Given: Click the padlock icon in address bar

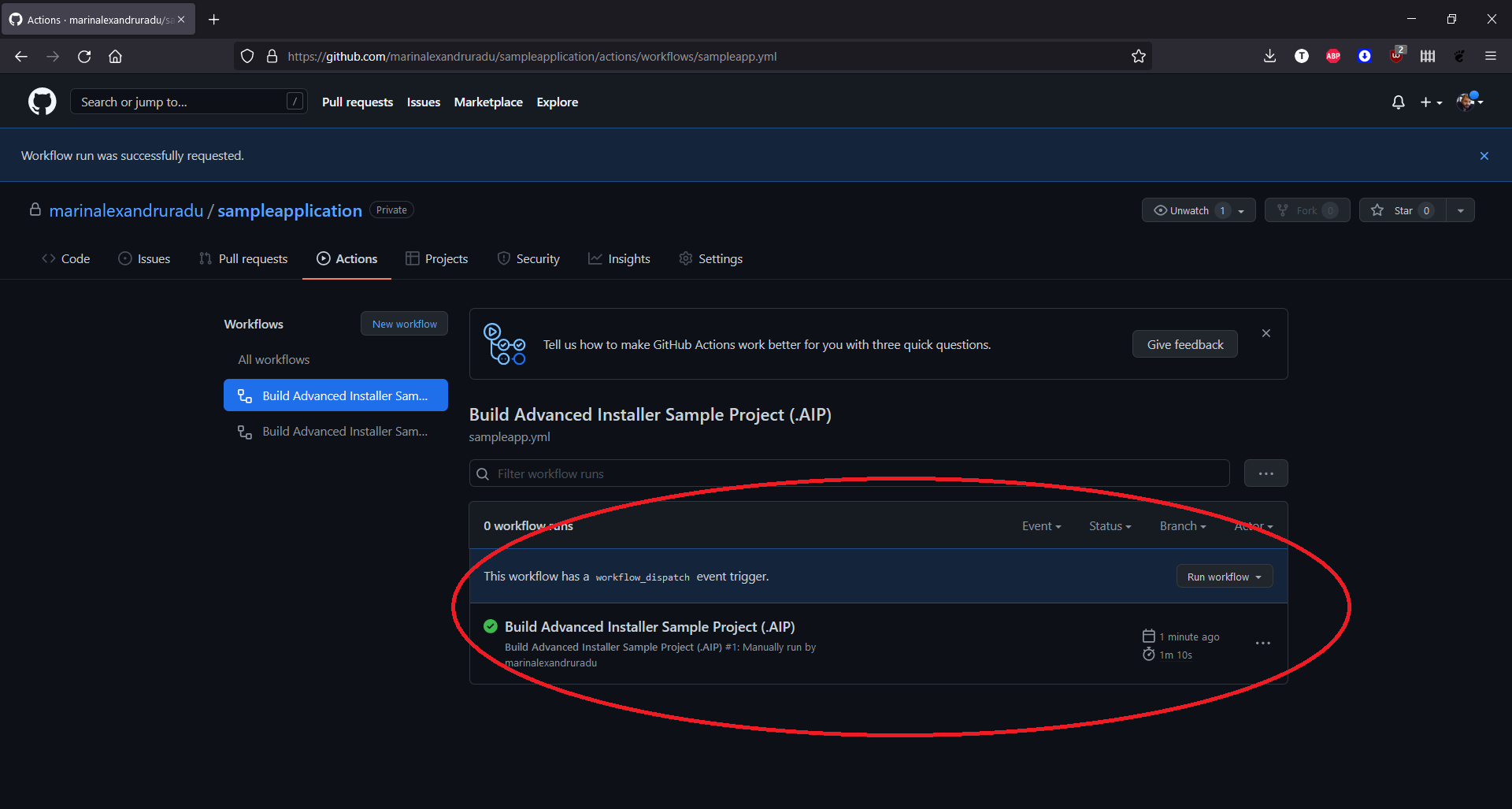Looking at the screenshot, I should (x=272, y=57).
